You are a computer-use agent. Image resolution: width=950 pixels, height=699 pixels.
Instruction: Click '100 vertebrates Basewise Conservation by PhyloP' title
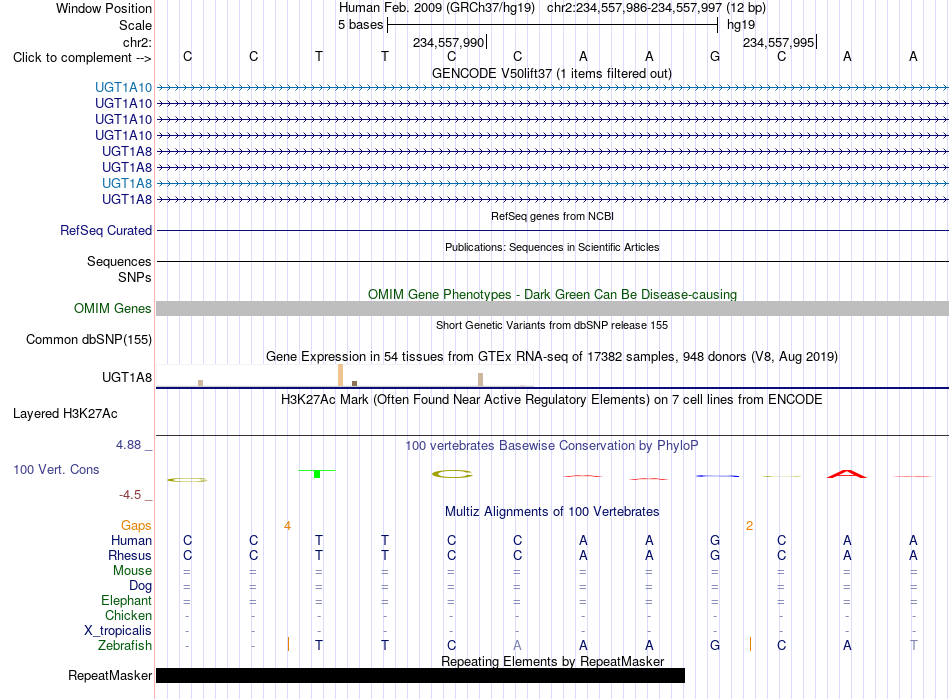click(552, 445)
